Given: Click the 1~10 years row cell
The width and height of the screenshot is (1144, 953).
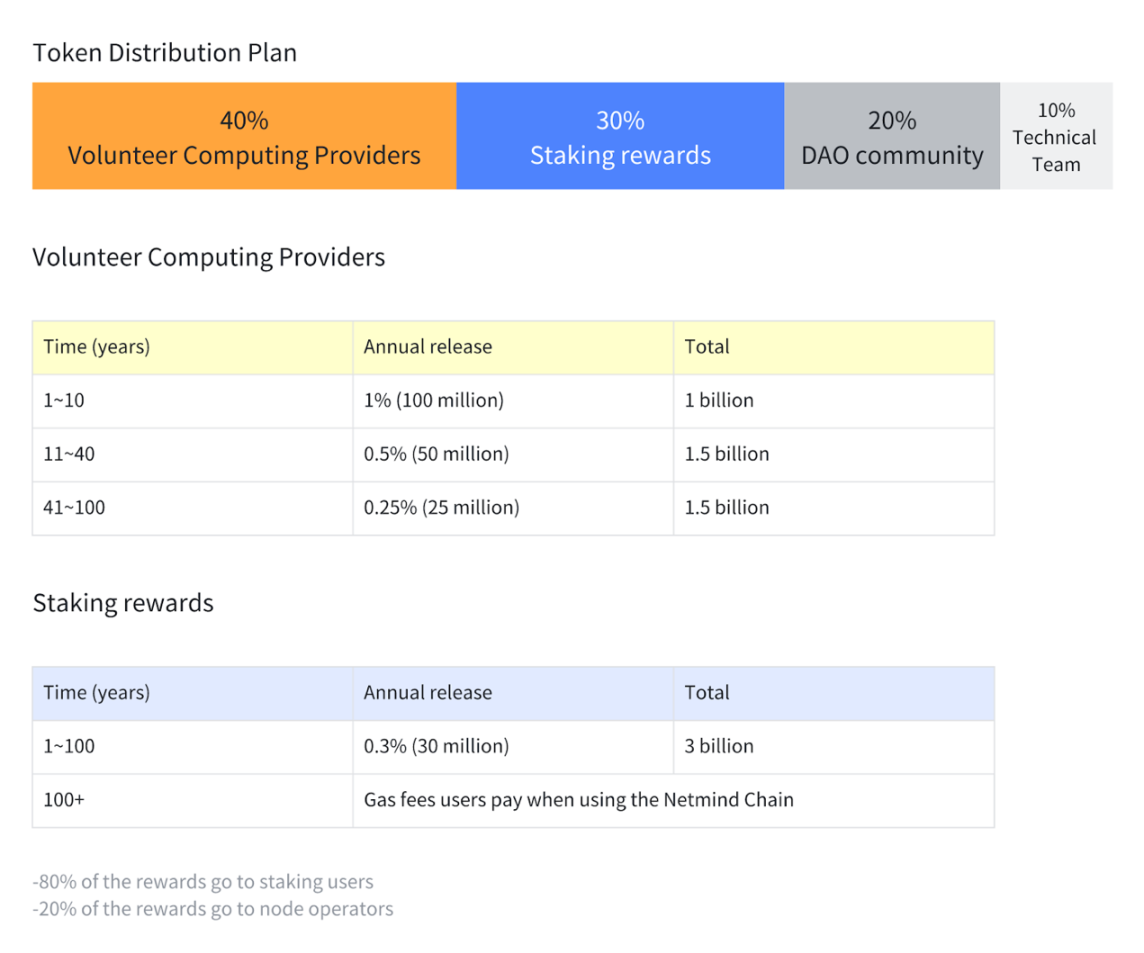Looking at the screenshot, I should tap(193, 401).
